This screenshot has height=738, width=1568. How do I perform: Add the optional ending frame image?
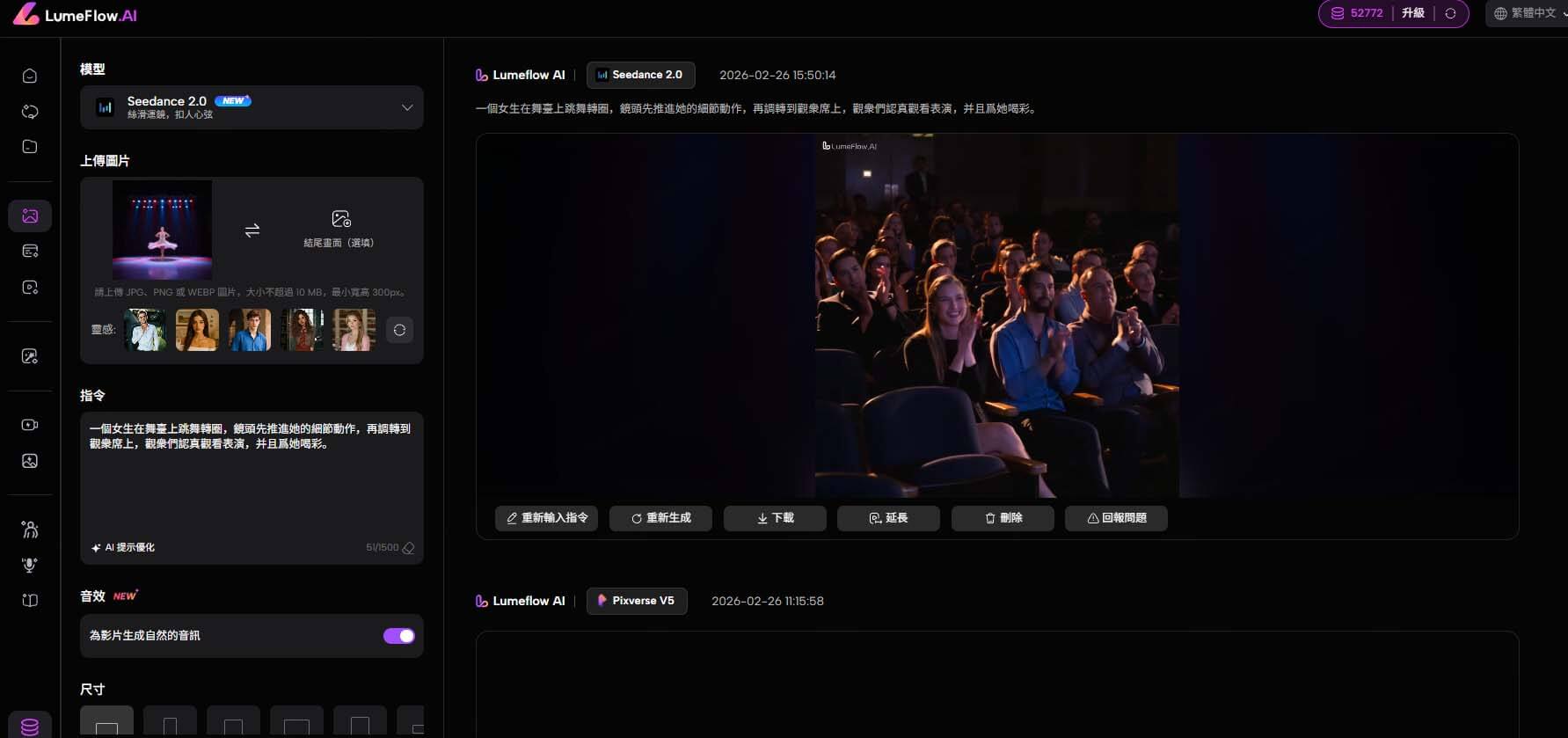click(339, 229)
